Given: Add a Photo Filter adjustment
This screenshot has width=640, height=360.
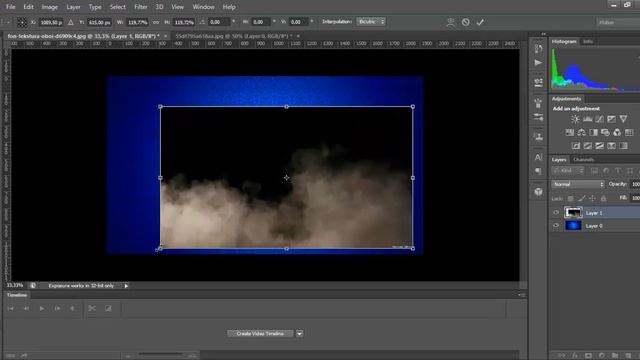Looking at the screenshot, I should click(x=605, y=132).
